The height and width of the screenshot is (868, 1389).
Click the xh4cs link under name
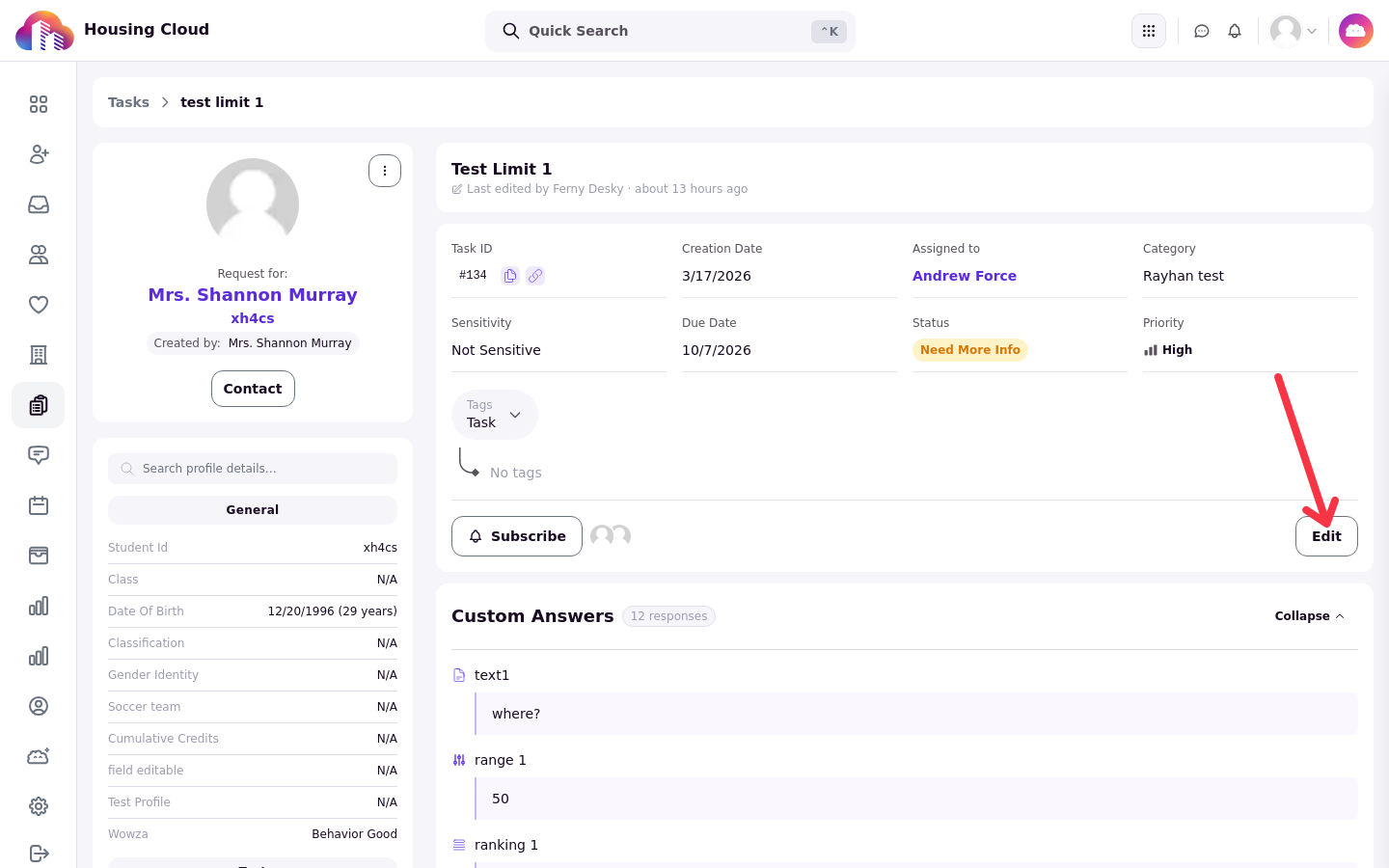(x=253, y=318)
